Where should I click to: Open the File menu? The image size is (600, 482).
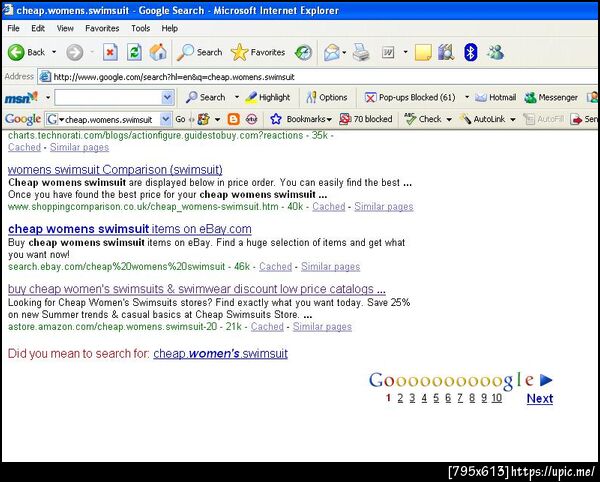[13, 28]
